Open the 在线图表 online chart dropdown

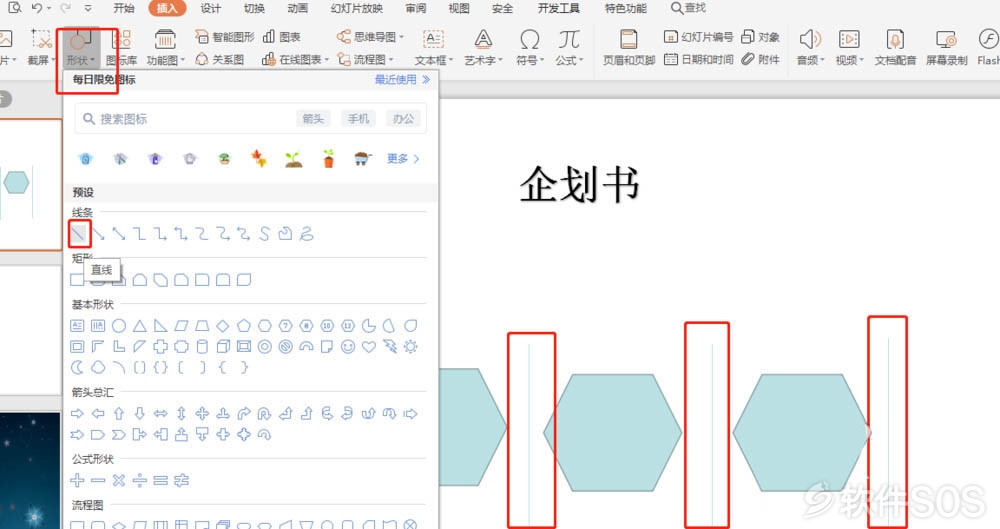click(x=295, y=59)
